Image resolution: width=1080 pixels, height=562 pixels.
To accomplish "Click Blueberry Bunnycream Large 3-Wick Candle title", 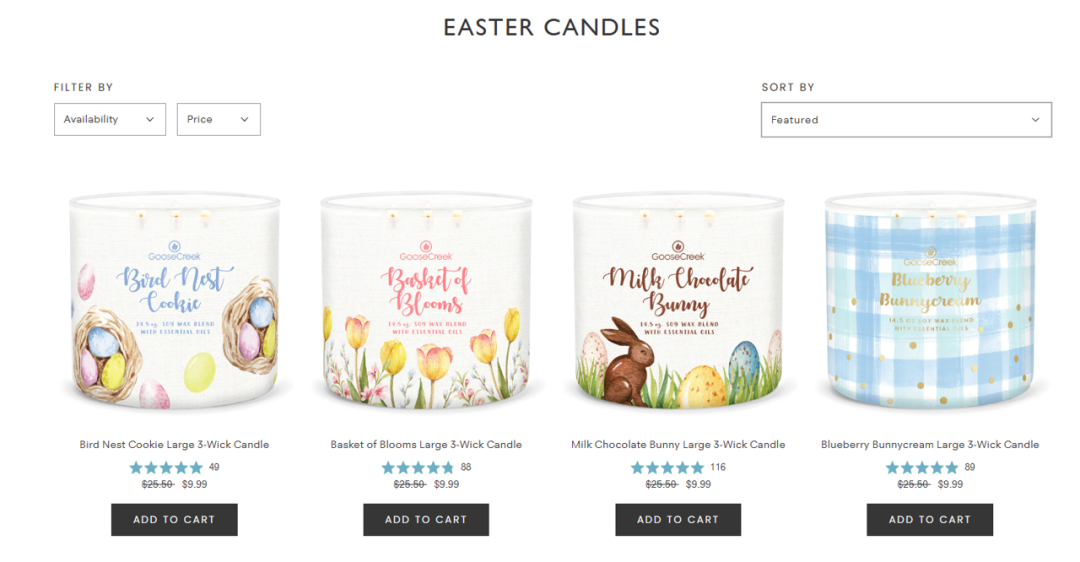I will point(930,444).
